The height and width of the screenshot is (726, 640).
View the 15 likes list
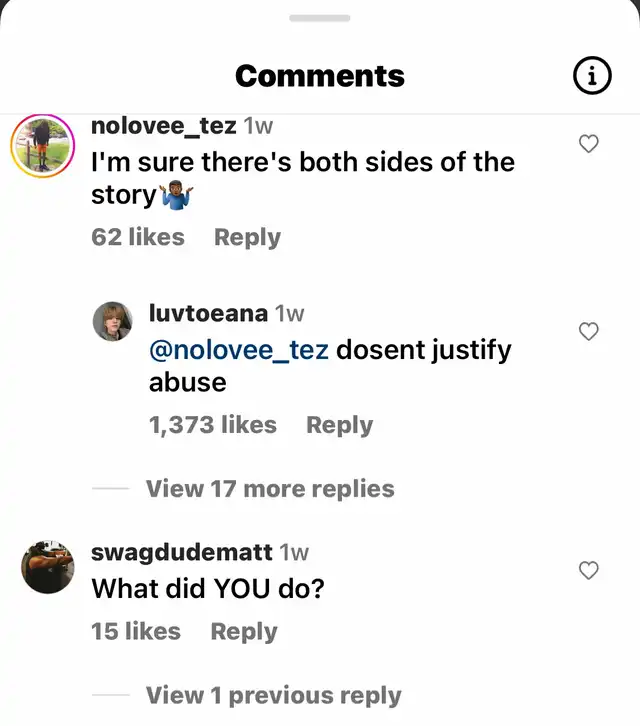(136, 632)
